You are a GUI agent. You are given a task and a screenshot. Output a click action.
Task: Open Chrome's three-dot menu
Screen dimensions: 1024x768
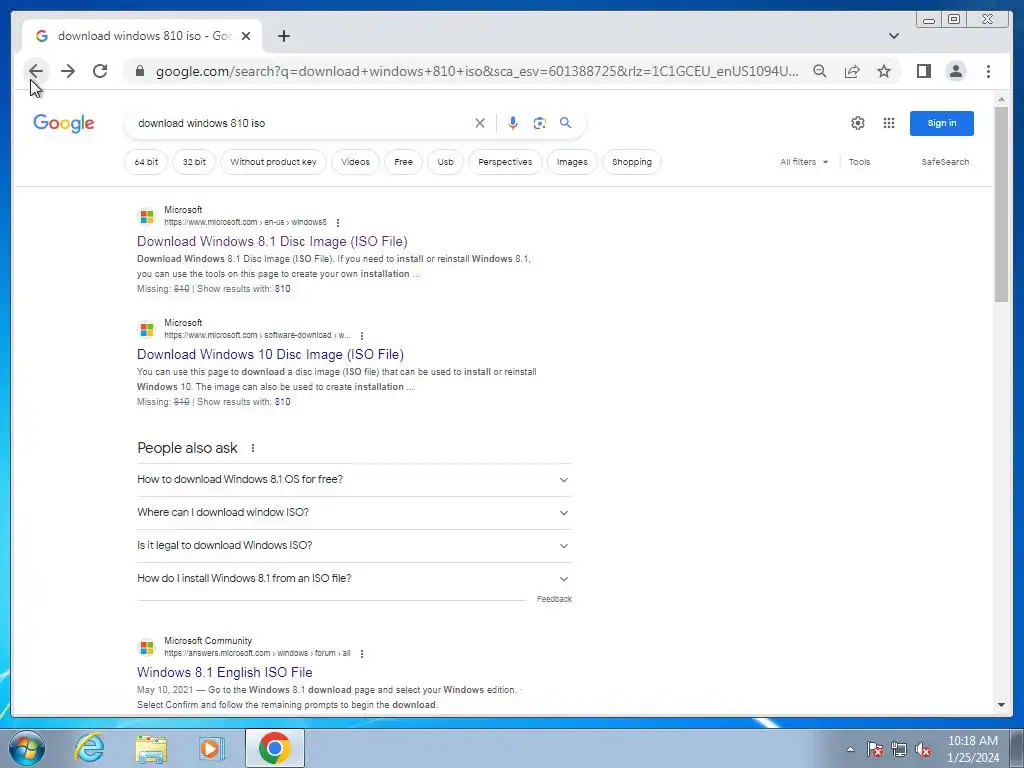coord(988,71)
